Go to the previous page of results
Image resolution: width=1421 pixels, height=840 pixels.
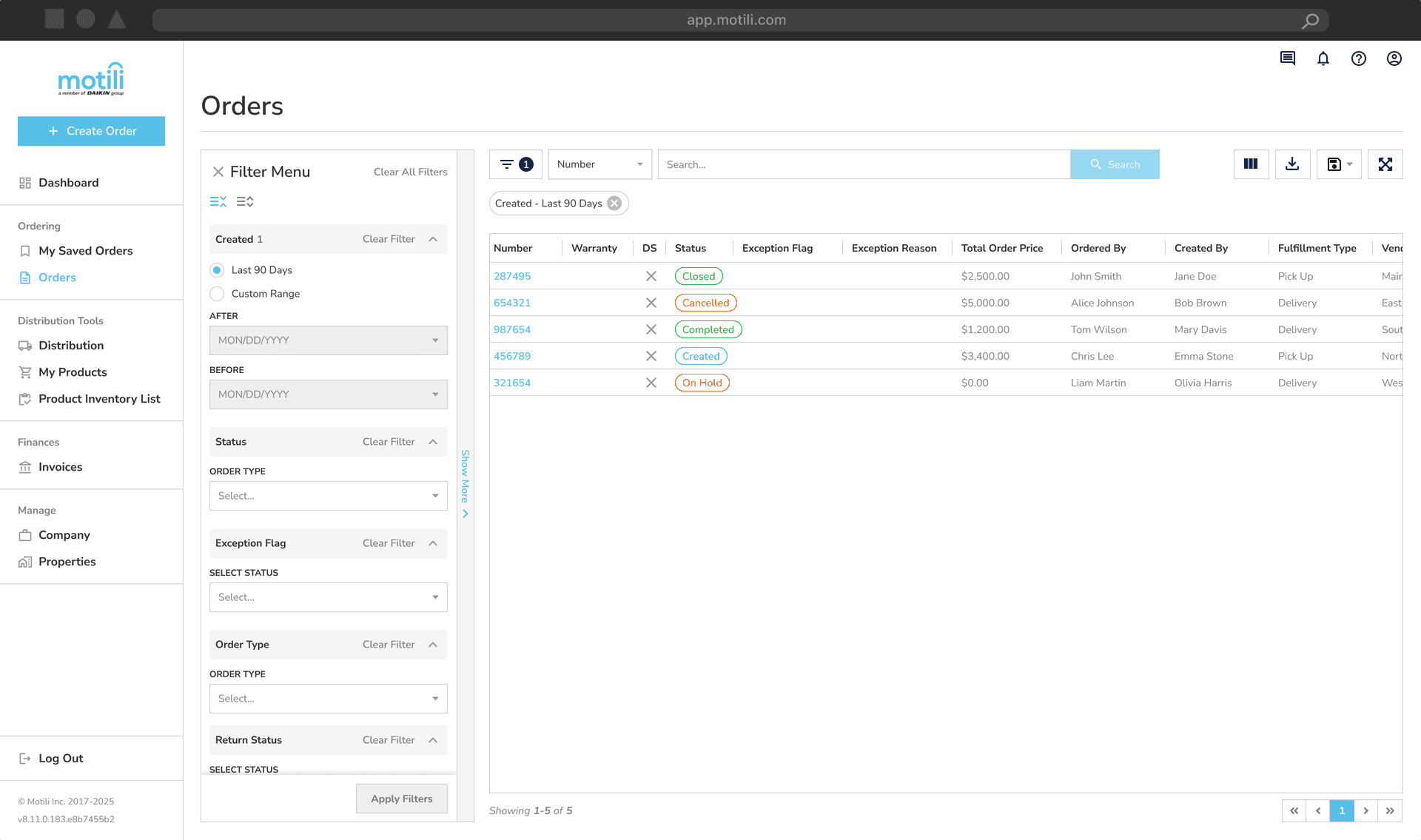[x=1318, y=810]
